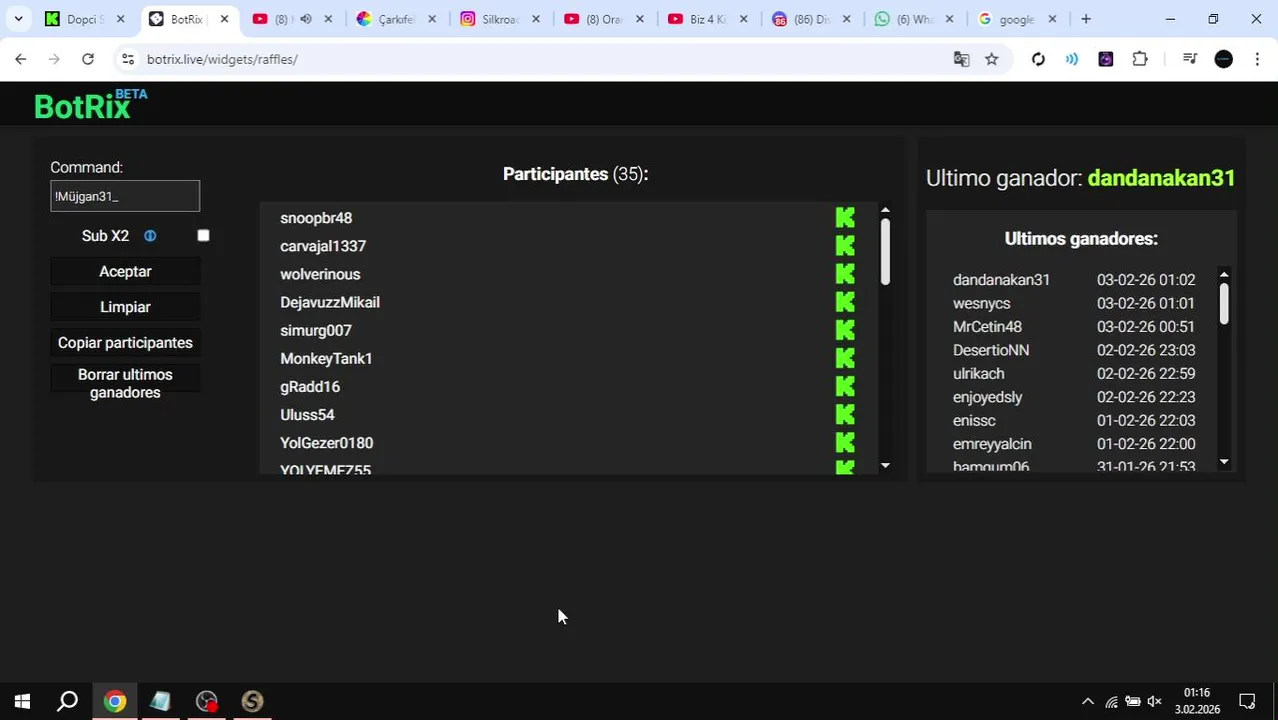Image resolution: width=1278 pixels, height=720 pixels.
Task: Open the notification center icon
Action: tap(1247, 702)
